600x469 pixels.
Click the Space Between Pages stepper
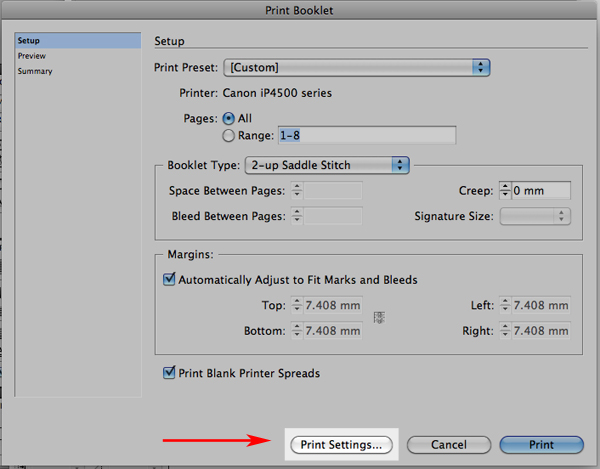point(297,191)
